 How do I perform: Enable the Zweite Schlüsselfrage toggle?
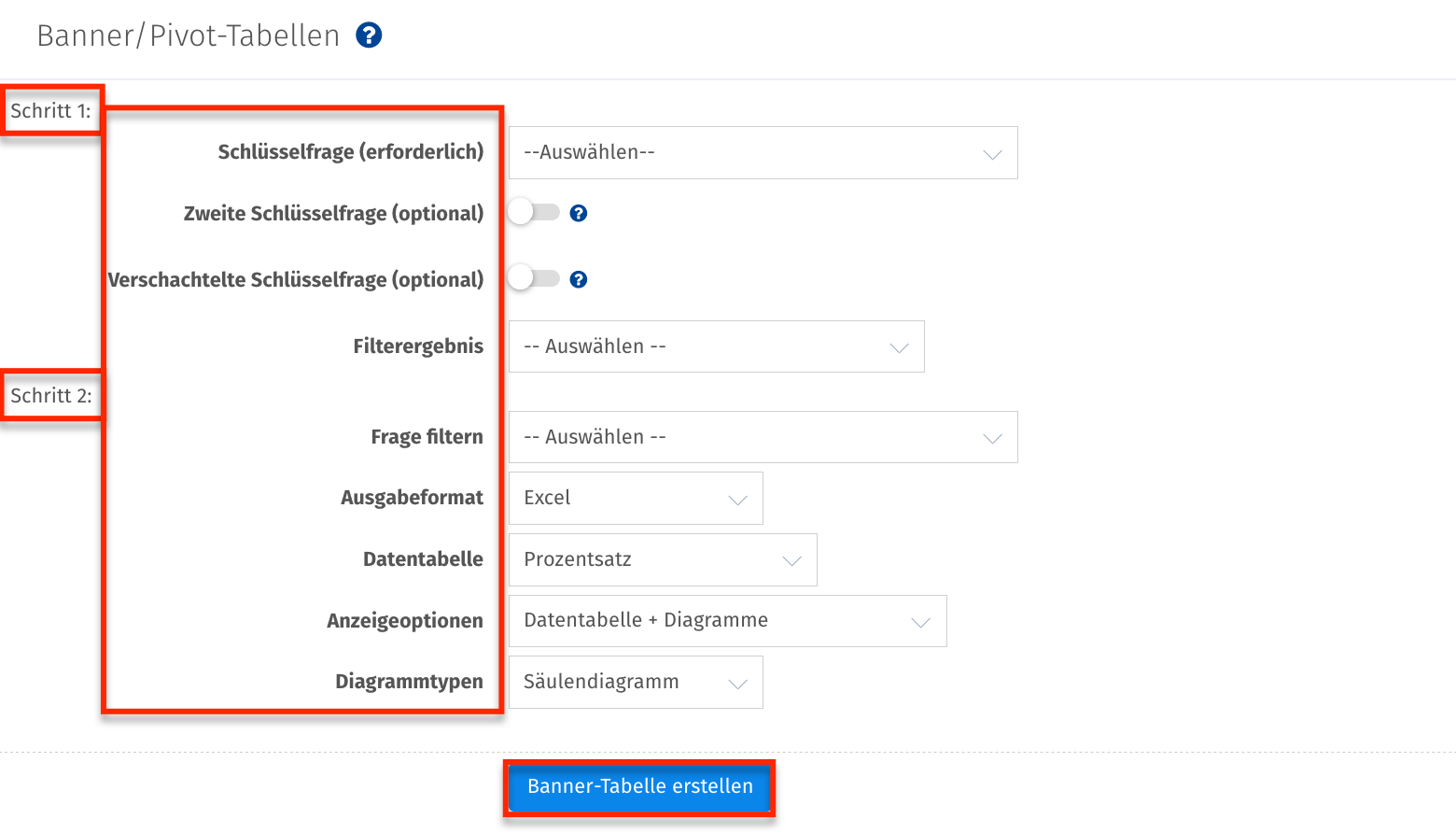[533, 212]
